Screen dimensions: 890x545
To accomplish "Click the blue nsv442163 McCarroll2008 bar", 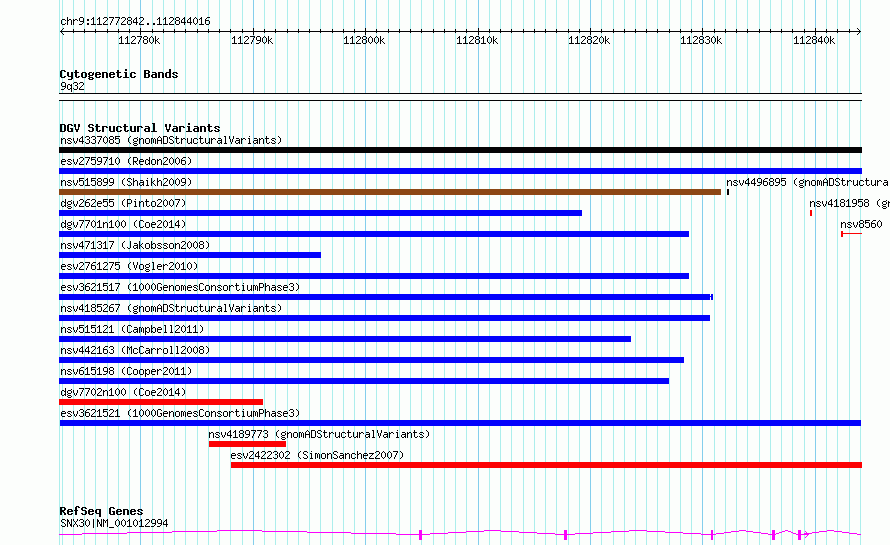I will (x=371, y=360).
